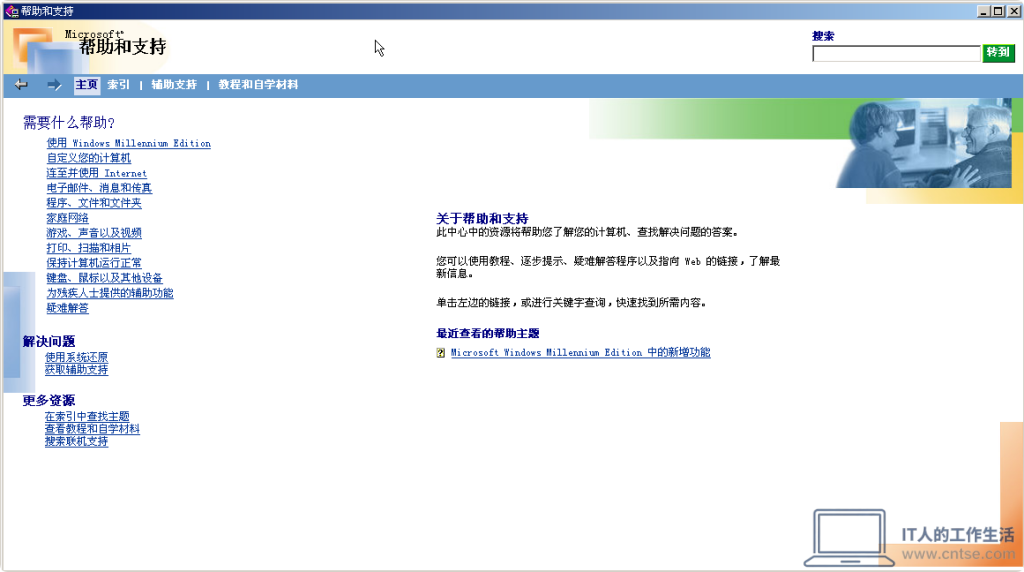Click the 关于帮助和支持 heading
The width and height of the screenshot is (1024, 572).
tap(482, 219)
